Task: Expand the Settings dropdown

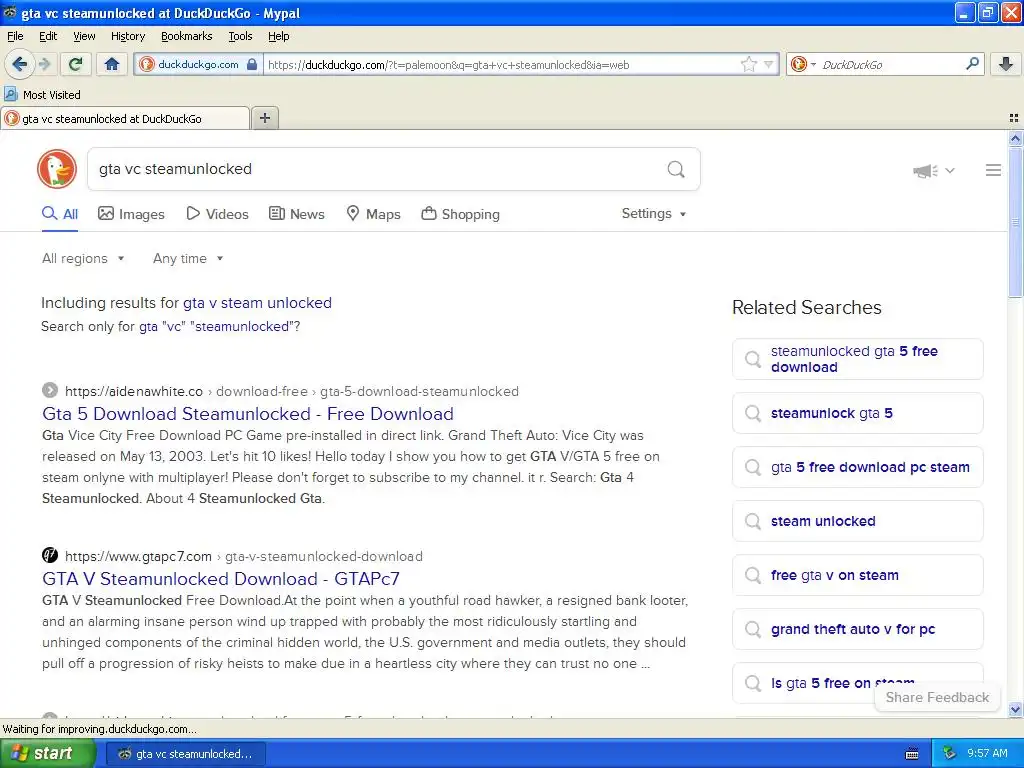Action: click(654, 214)
